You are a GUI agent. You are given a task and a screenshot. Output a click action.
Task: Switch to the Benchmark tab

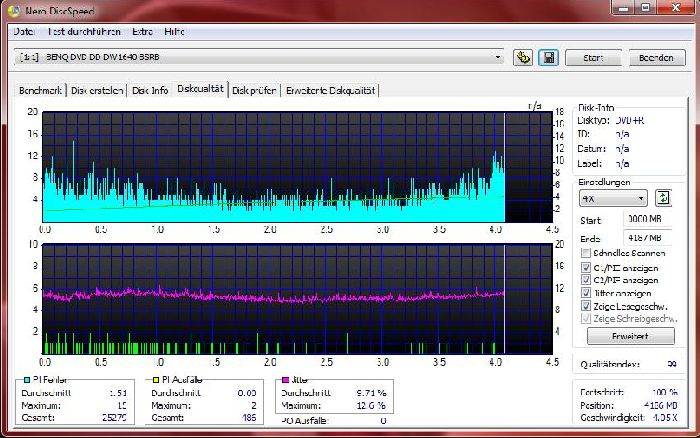40,90
